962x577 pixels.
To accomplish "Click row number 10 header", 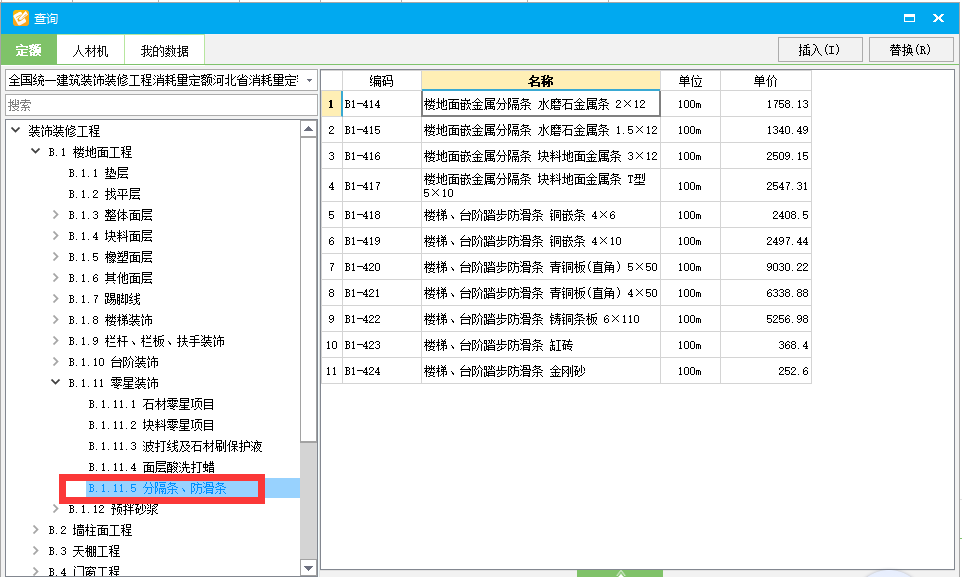I will [x=331, y=345].
